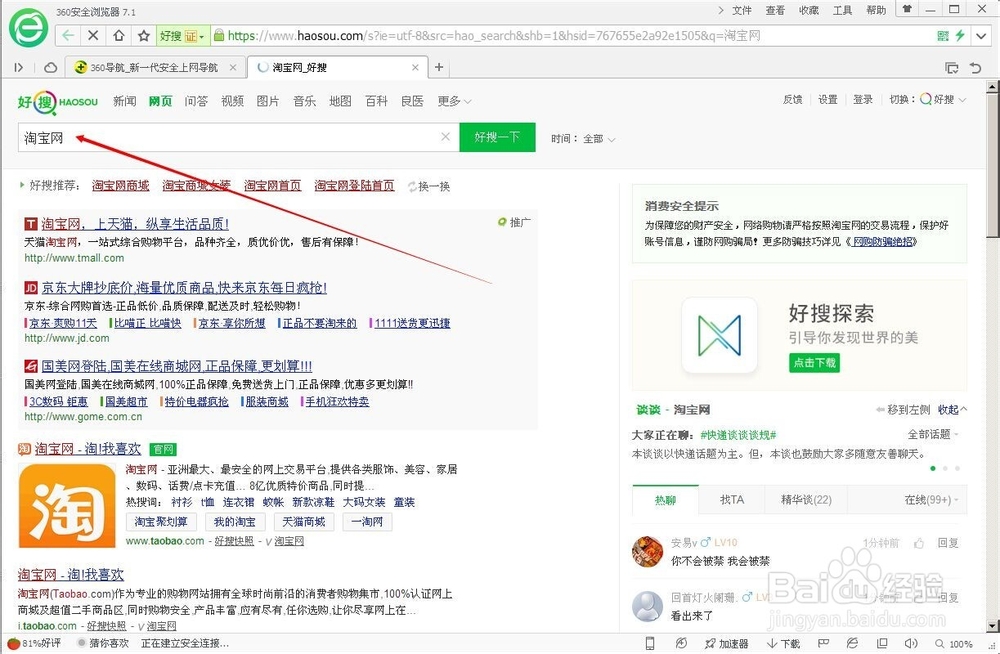Open the 查看 menu
This screenshot has width=1000, height=654.
pyautogui.click(x=776, y=10)
